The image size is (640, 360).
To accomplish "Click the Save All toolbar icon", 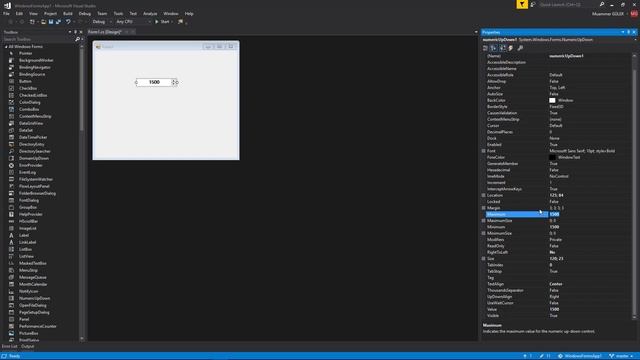I will point(58,22).
